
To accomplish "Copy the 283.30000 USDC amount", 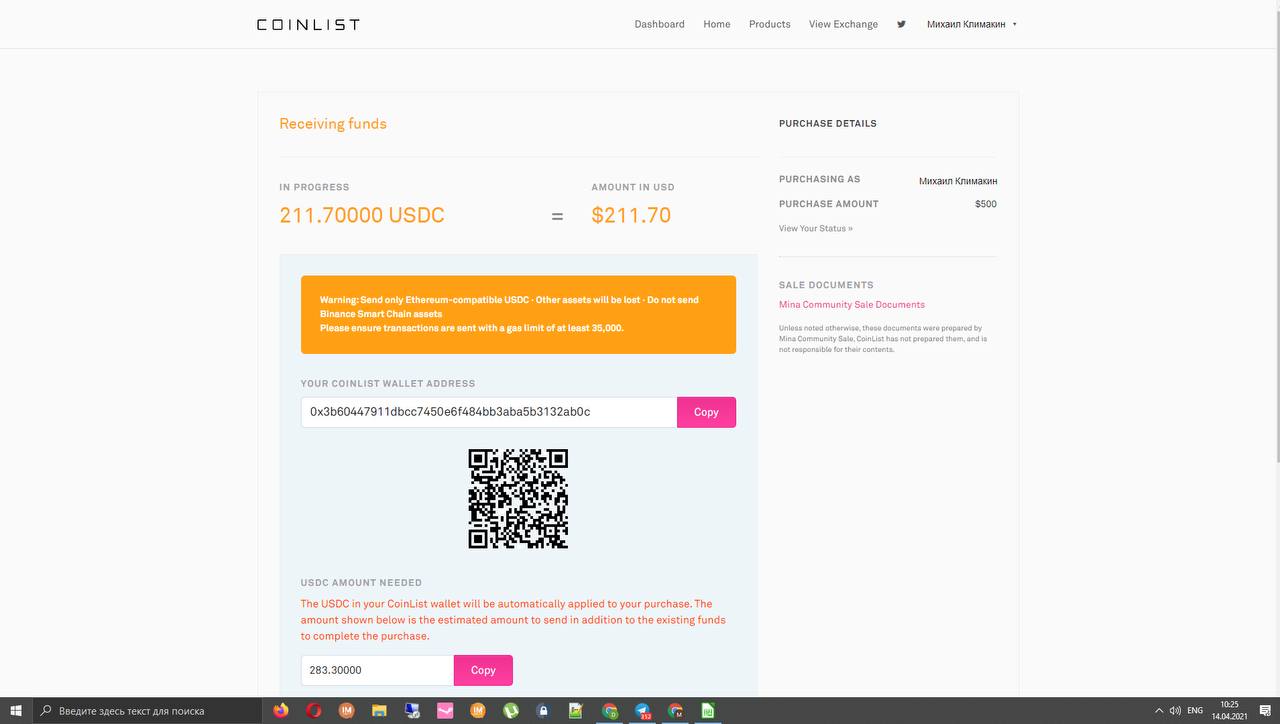I will click(x=483, y=670).
